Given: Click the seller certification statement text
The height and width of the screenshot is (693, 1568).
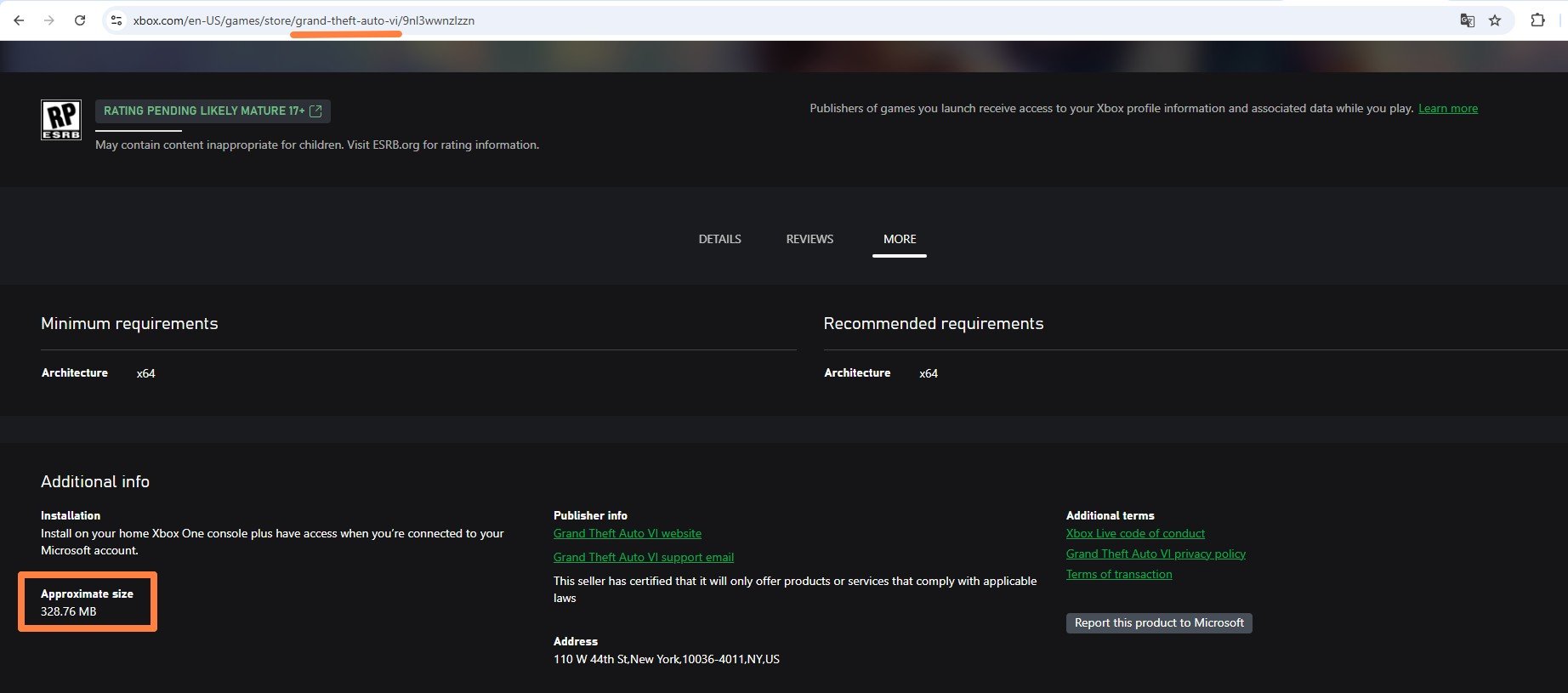Looking at the screenshot, I should click(795, 589).
